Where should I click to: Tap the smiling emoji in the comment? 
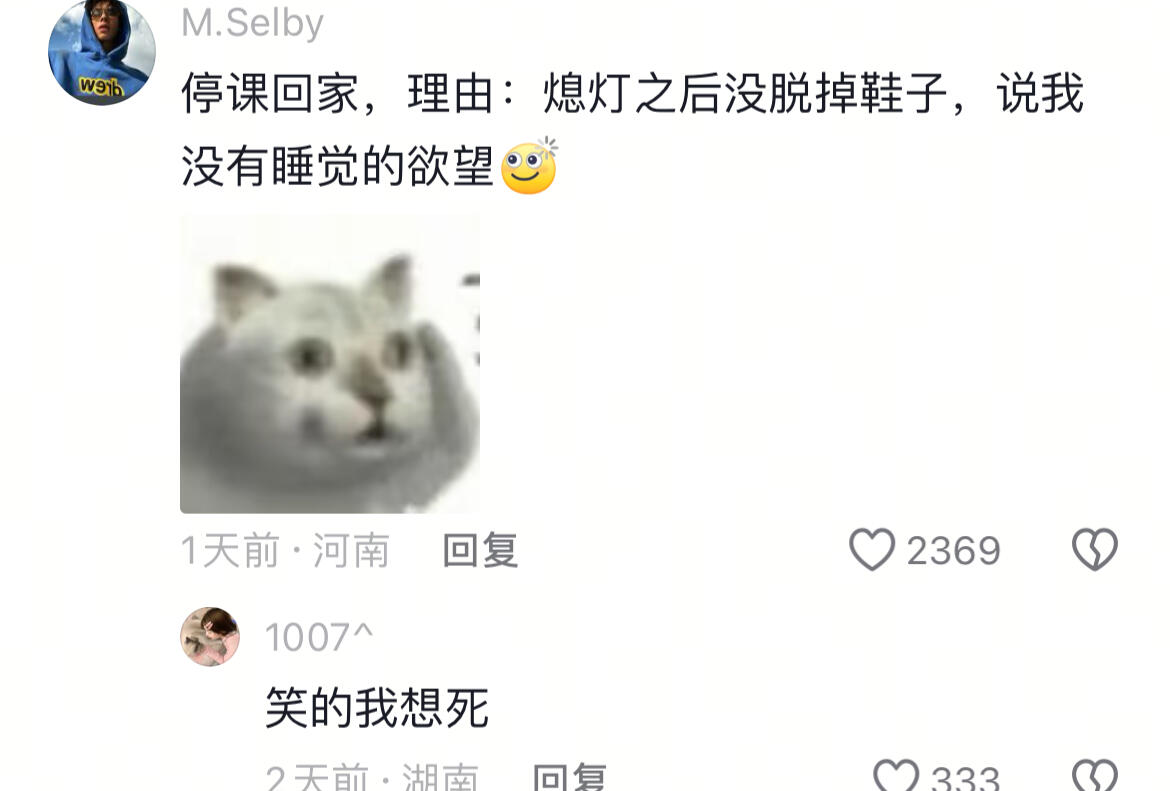coord(529,166)
